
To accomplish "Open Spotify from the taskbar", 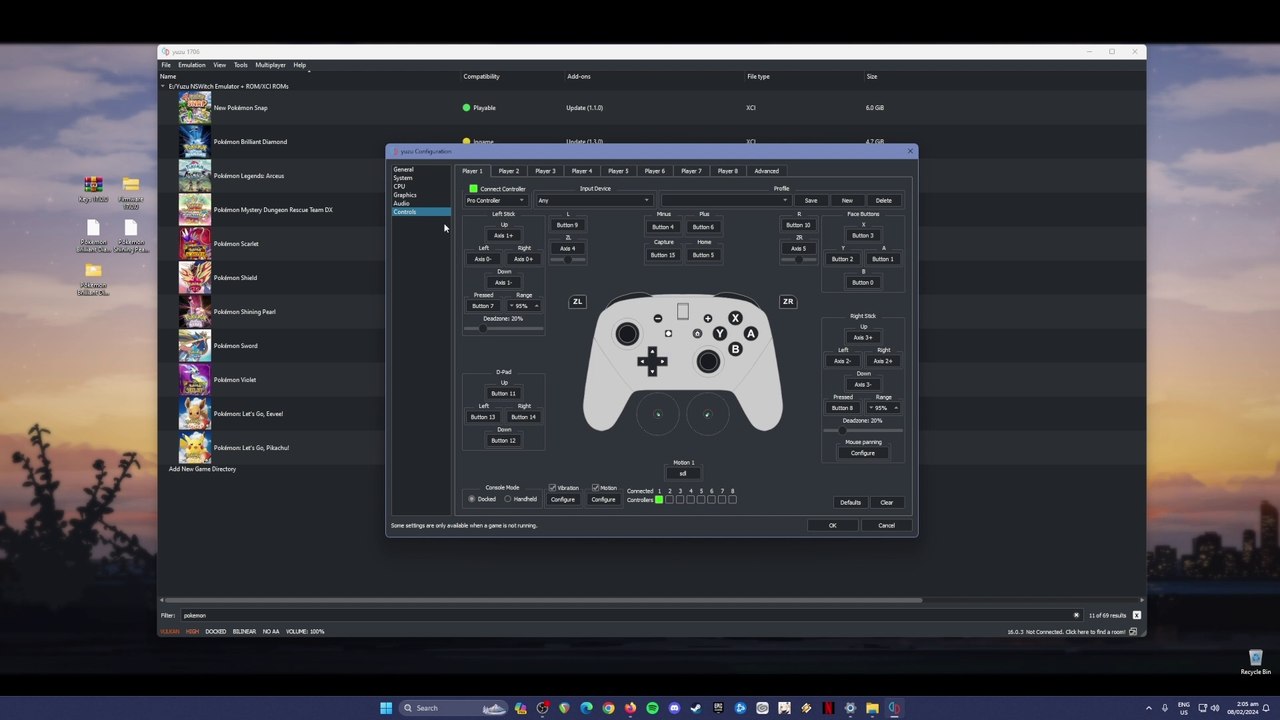I will point(652,708).
